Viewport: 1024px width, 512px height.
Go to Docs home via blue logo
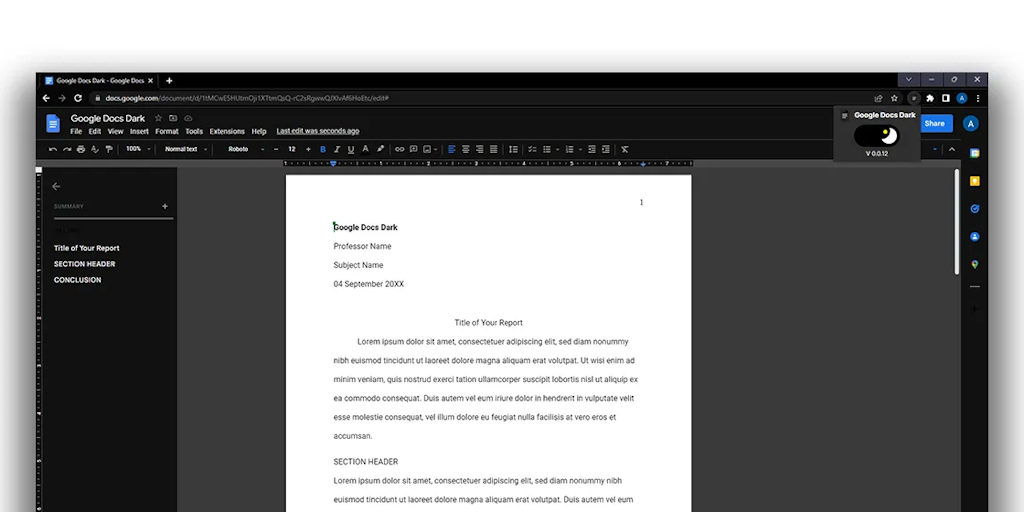coord(53,123)
